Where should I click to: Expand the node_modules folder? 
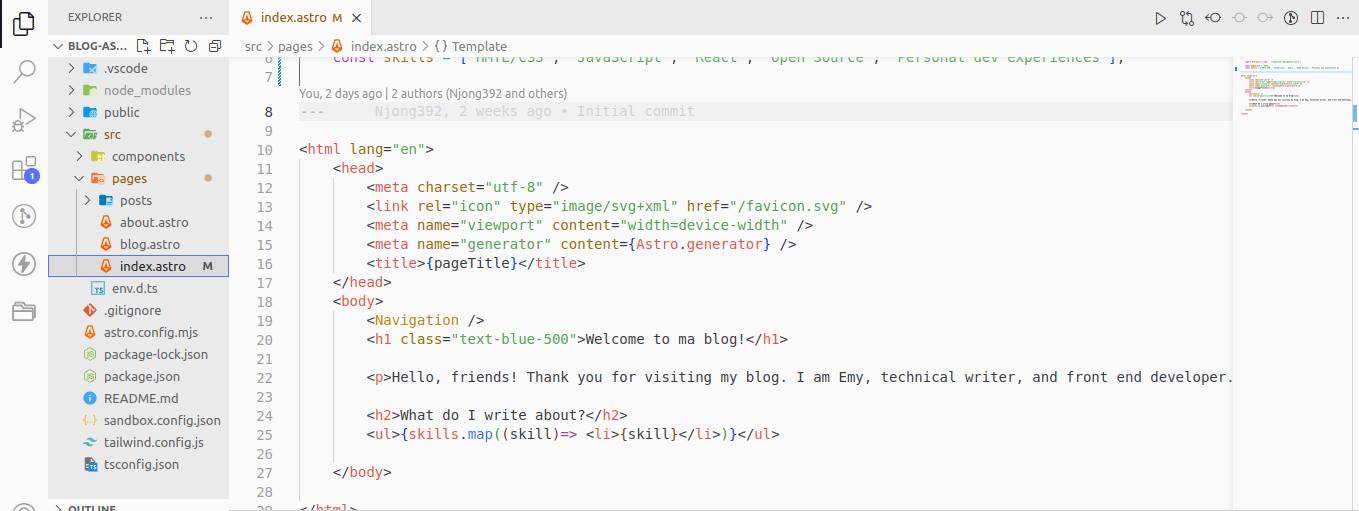(x=147, y=90)
